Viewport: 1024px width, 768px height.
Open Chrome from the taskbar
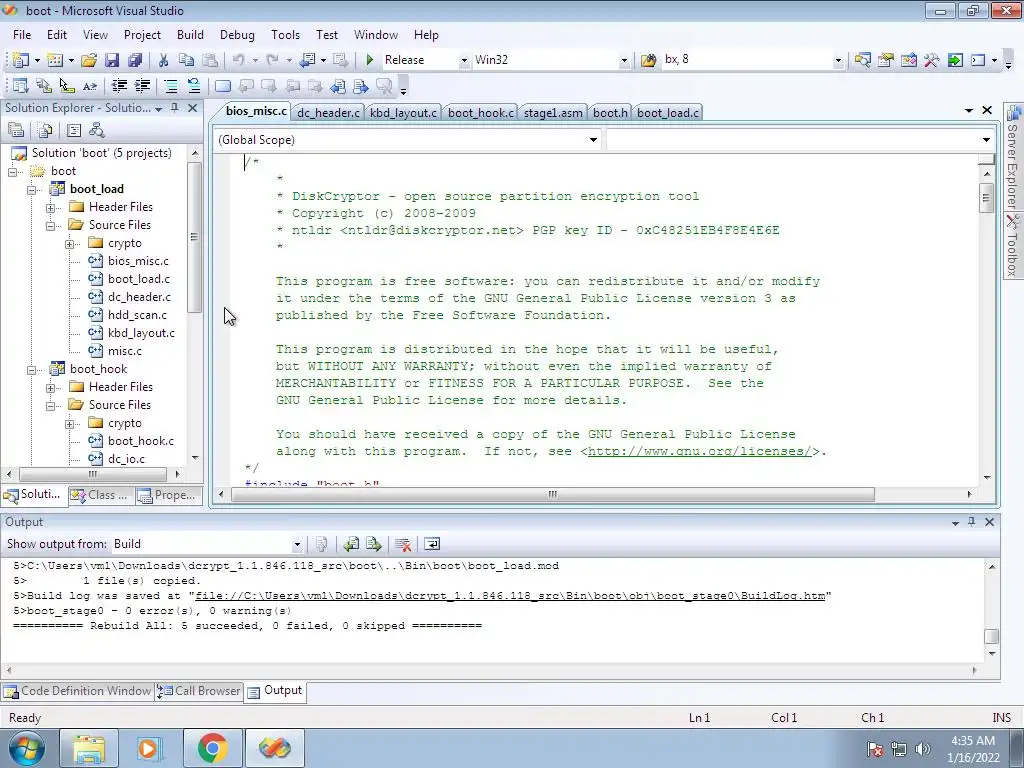(x=212, y=748)
